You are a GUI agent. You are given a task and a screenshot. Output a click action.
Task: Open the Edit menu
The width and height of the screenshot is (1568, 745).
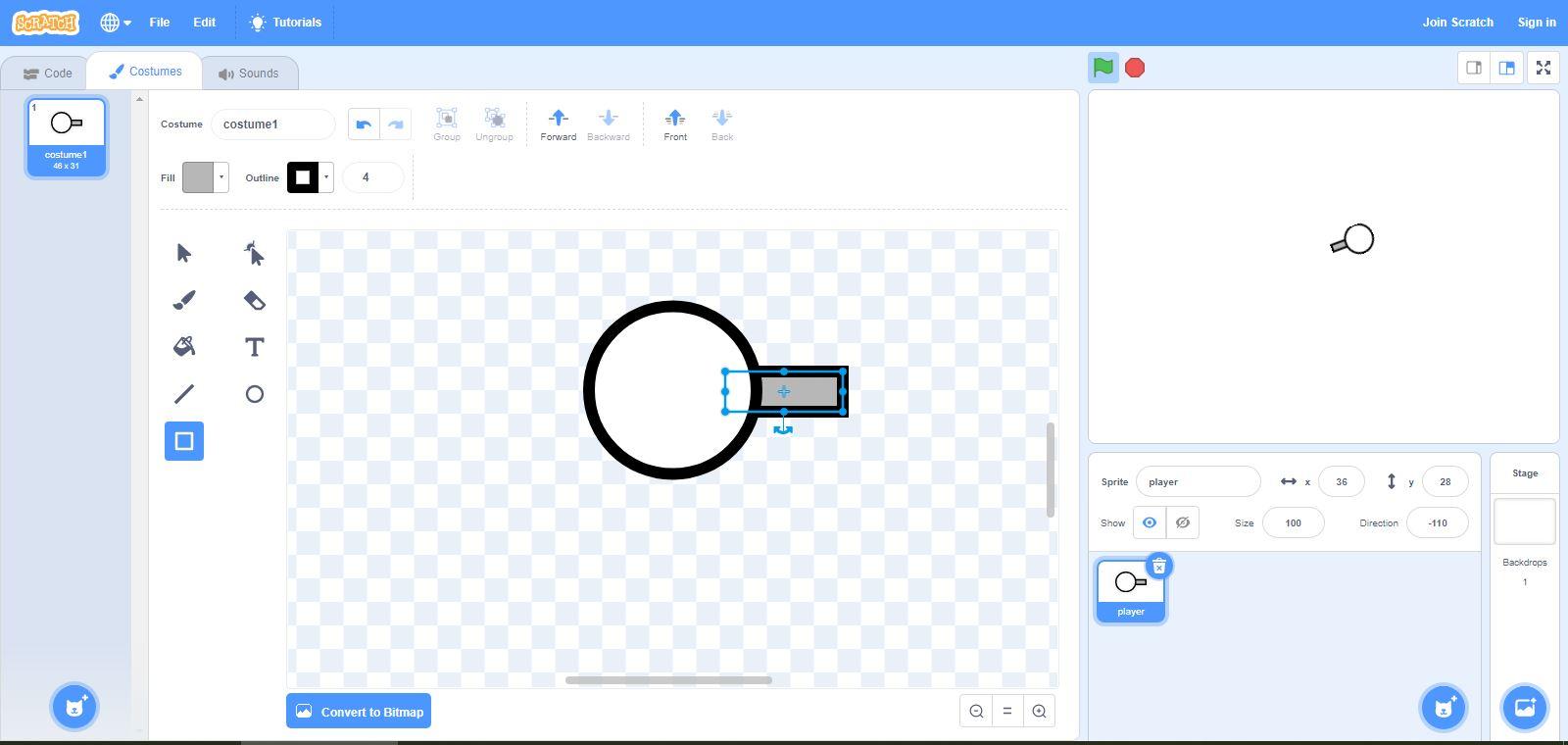[204, 22]
